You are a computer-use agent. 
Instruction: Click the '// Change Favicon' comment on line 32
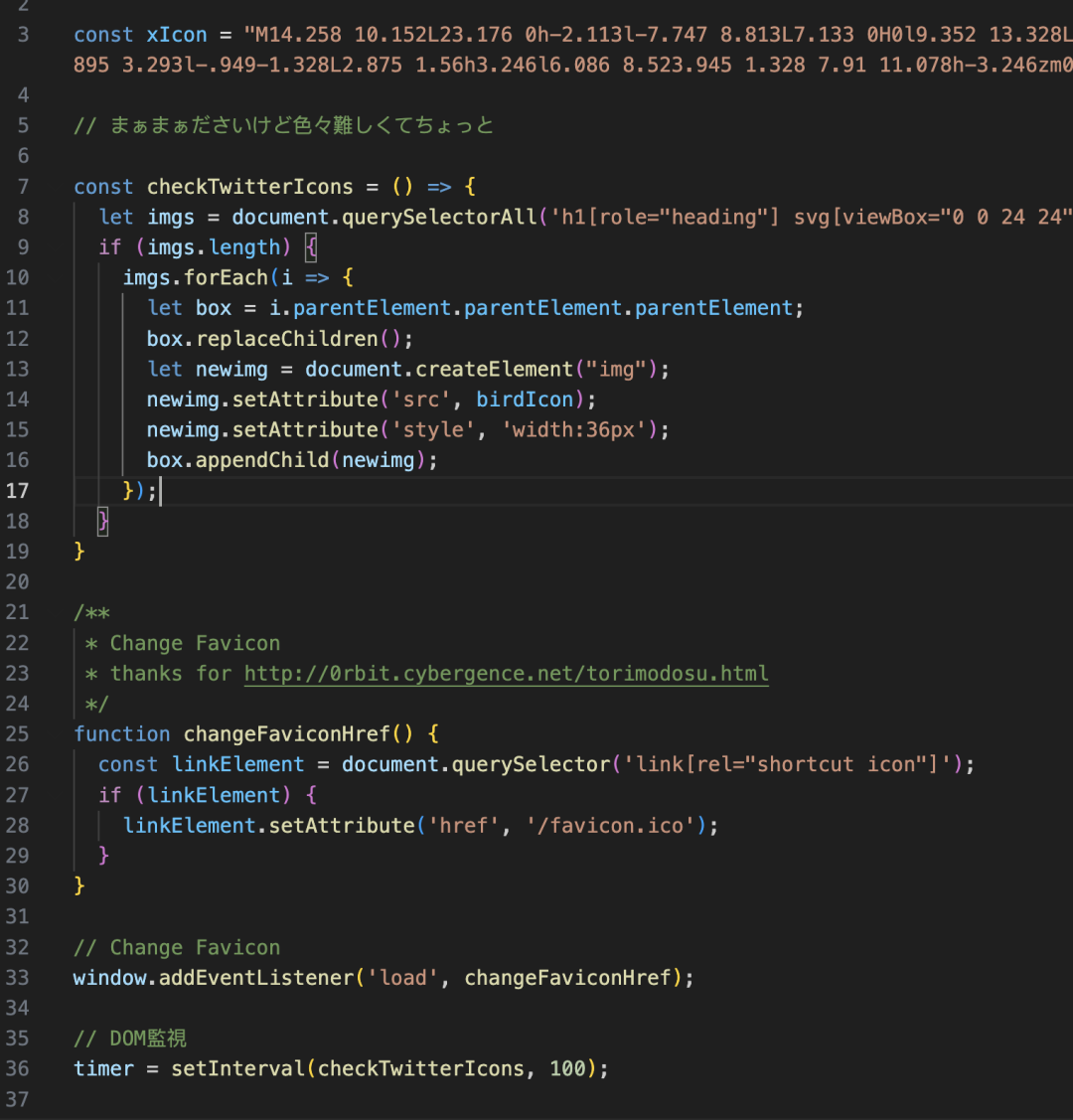[x=176, y=948]
